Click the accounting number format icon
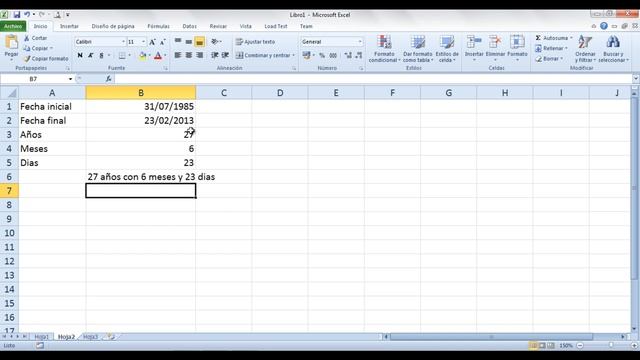This screenshot has width=640, height=360. tap(307, 55)
